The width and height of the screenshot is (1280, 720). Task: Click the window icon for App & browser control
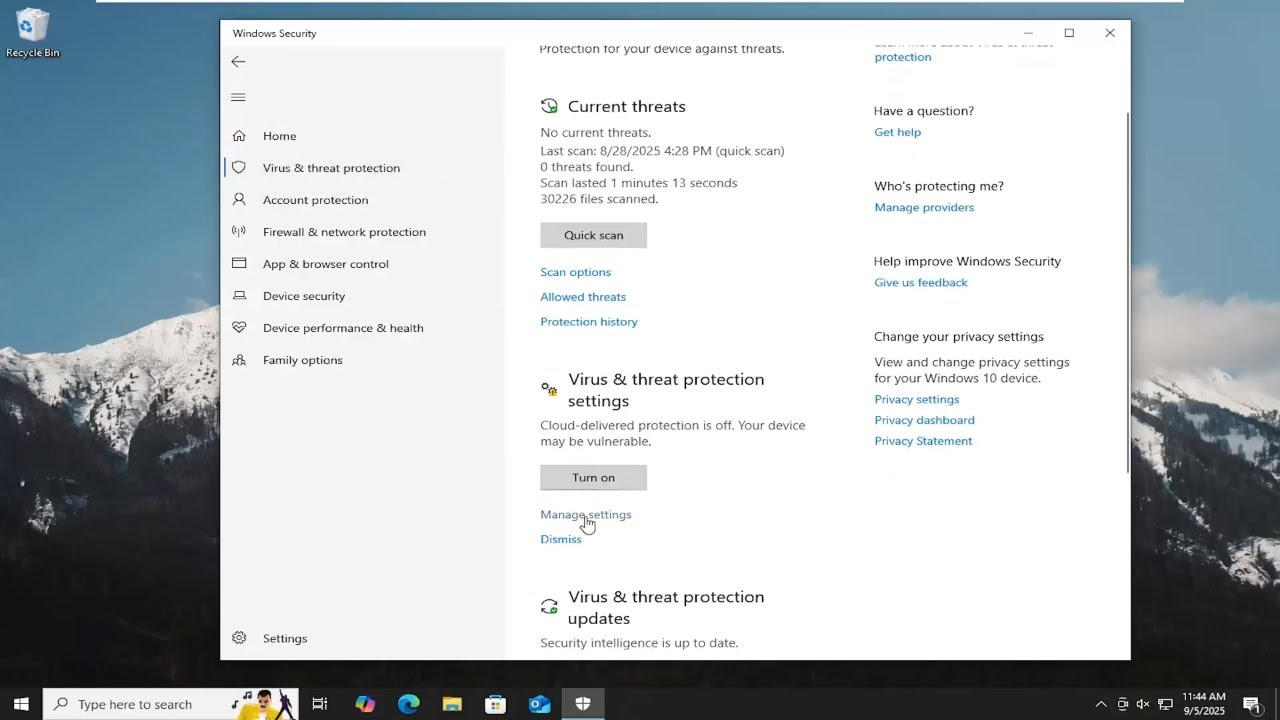tap(239, 264)
